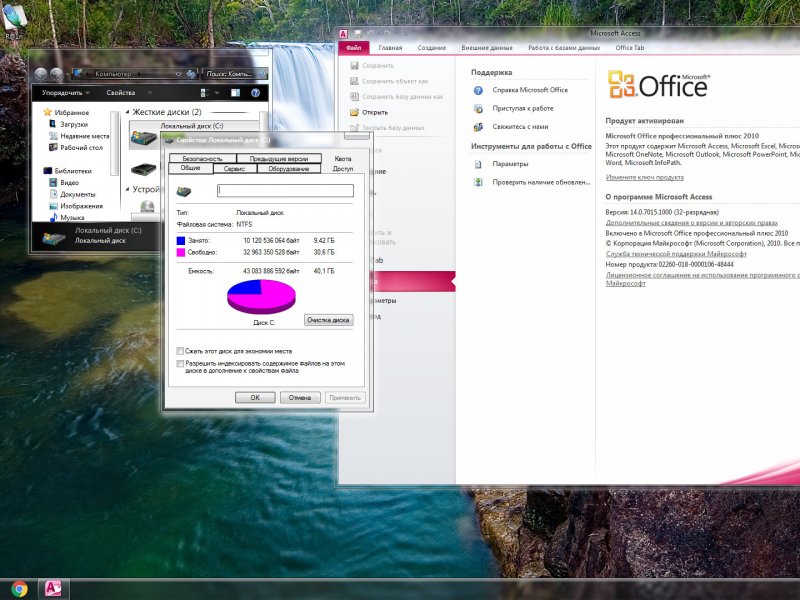Viewport: 800px width, 600px height.
Task: Click Проверить наличие обновлений icon
Action: tap(478, 182)
